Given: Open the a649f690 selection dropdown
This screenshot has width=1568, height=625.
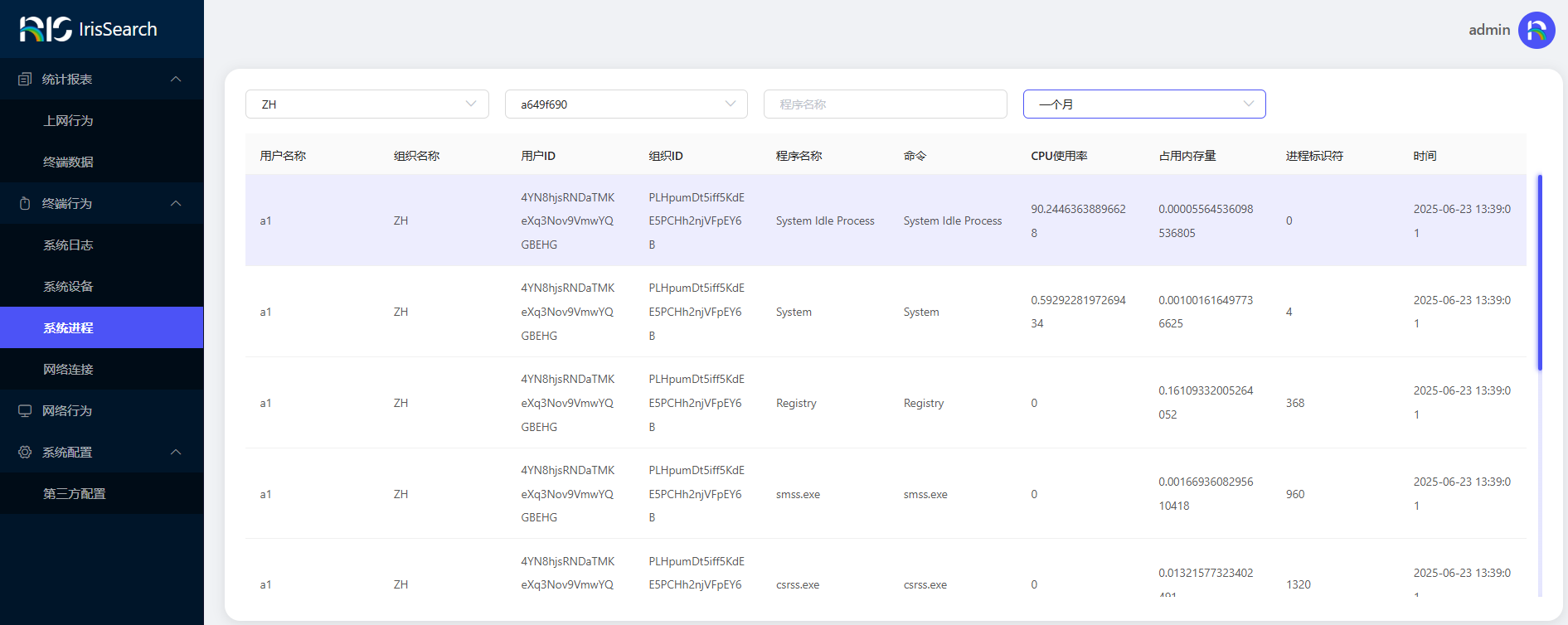Looking at the screenshot, I should coord(626,104).
